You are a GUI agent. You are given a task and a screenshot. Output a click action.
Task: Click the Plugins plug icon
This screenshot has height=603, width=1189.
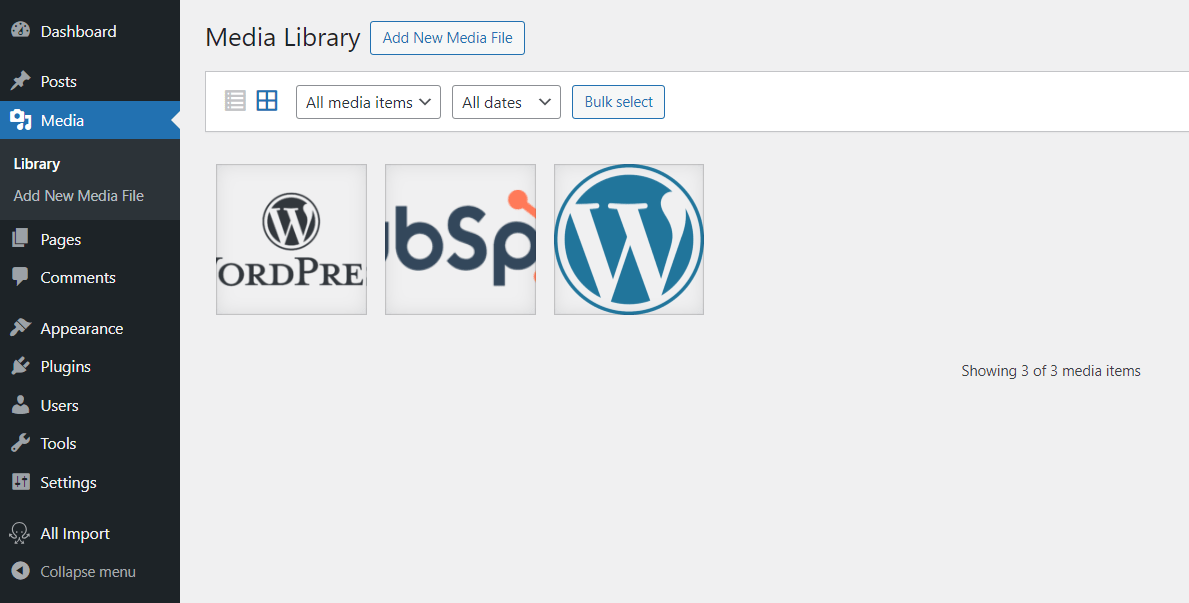tap(20, 366)
